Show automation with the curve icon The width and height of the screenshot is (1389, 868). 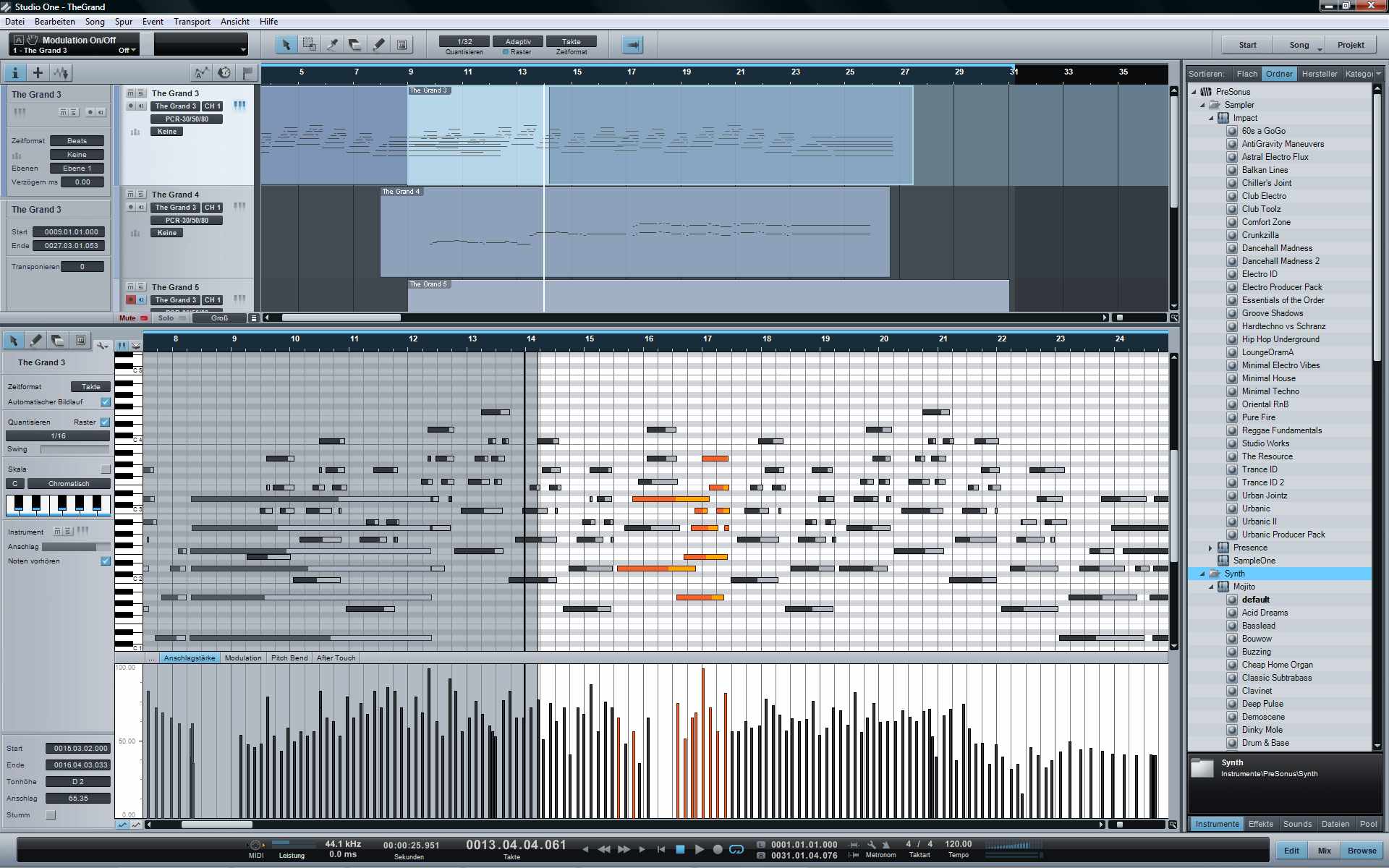pos(201,72)
